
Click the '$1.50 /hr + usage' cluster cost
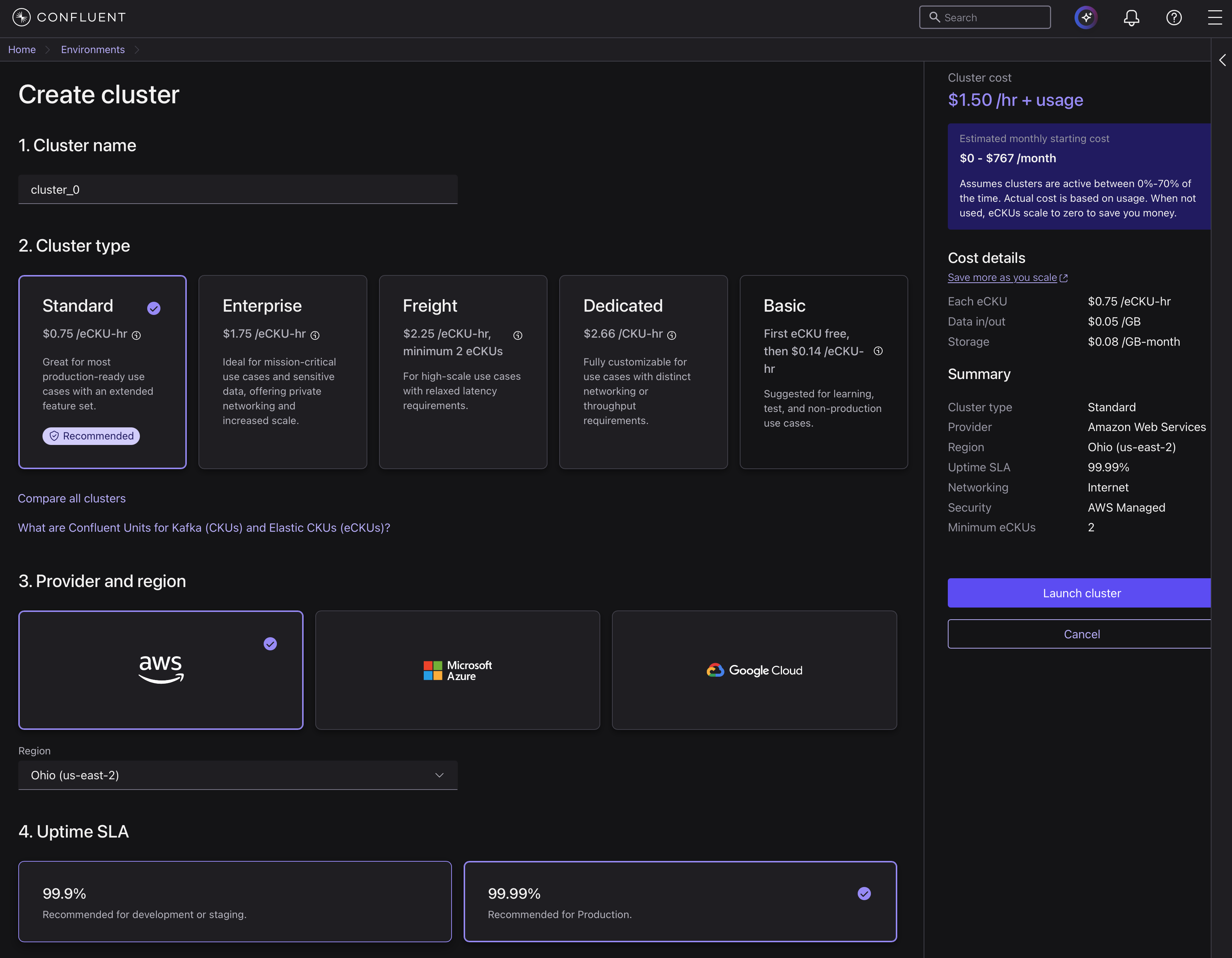[x=1016, y=100]
